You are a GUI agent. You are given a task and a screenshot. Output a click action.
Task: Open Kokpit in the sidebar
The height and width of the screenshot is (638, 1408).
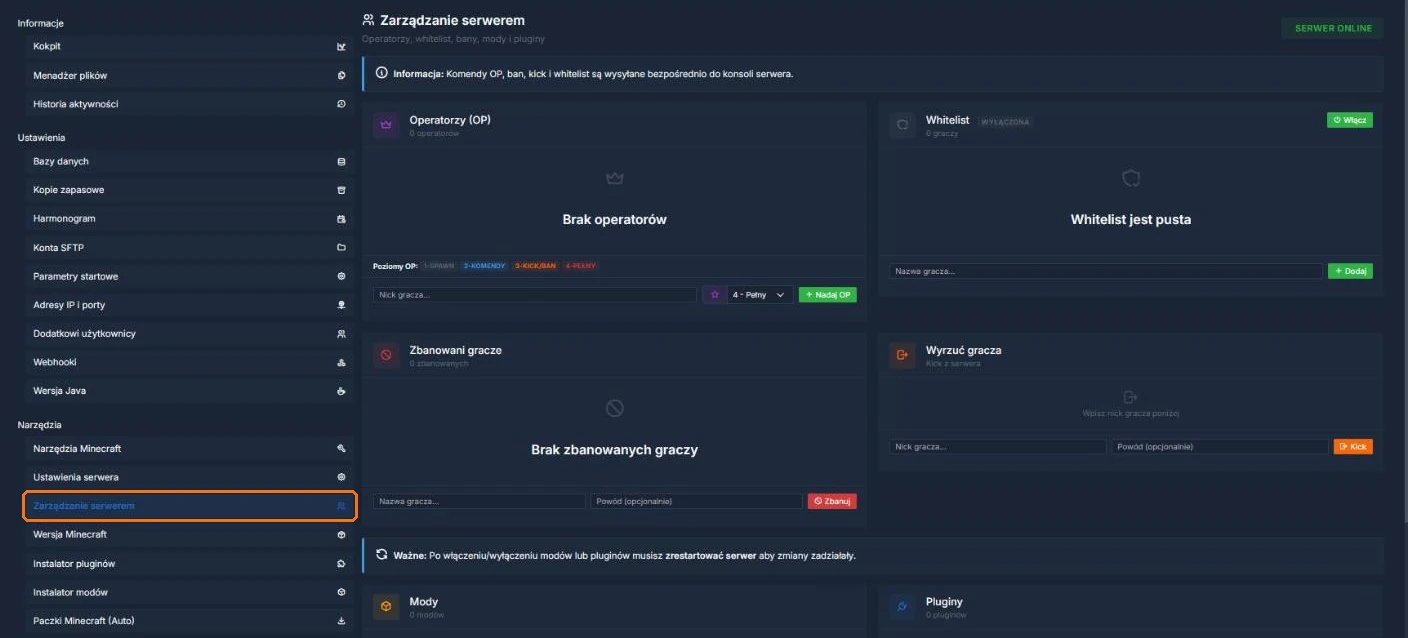point(189,46)
